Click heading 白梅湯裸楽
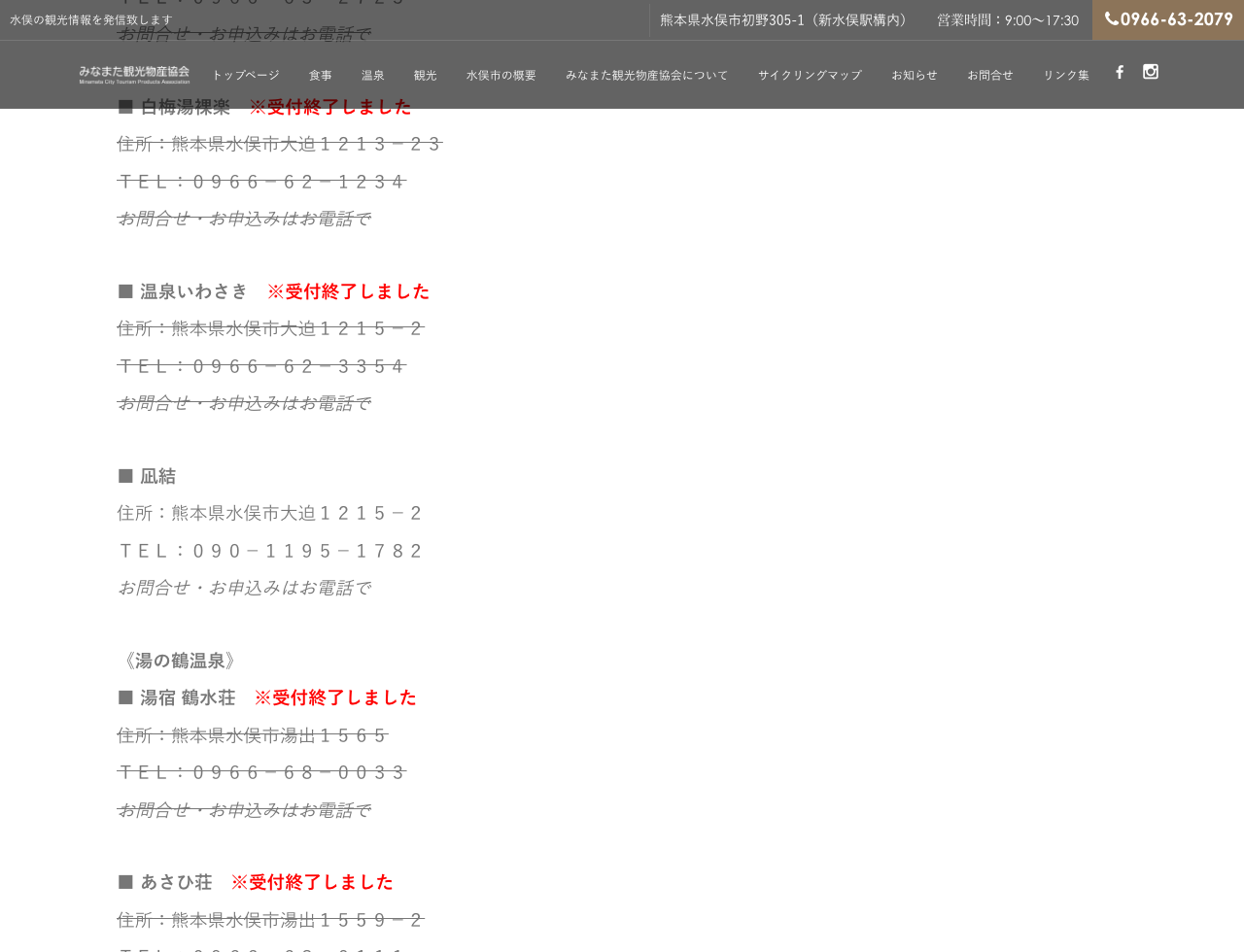The width and height of the screenshot is (1244, 952). 186,107
